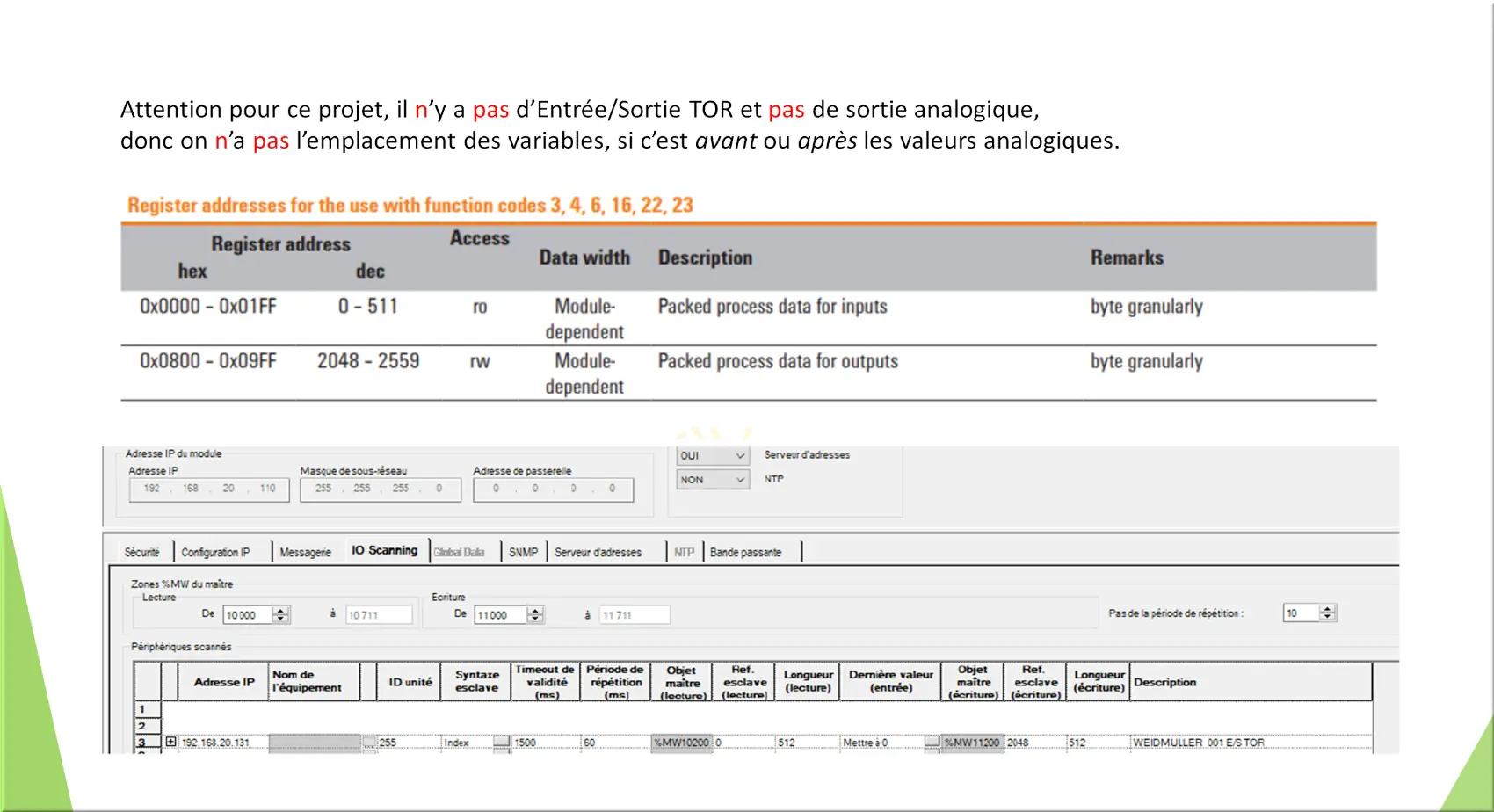Viewport: 1494px width, 812px height.
Task: Open Dernière valeur 'Mettre à 0' dropdown
Action: pyautogui.click(x=932, y=743)
